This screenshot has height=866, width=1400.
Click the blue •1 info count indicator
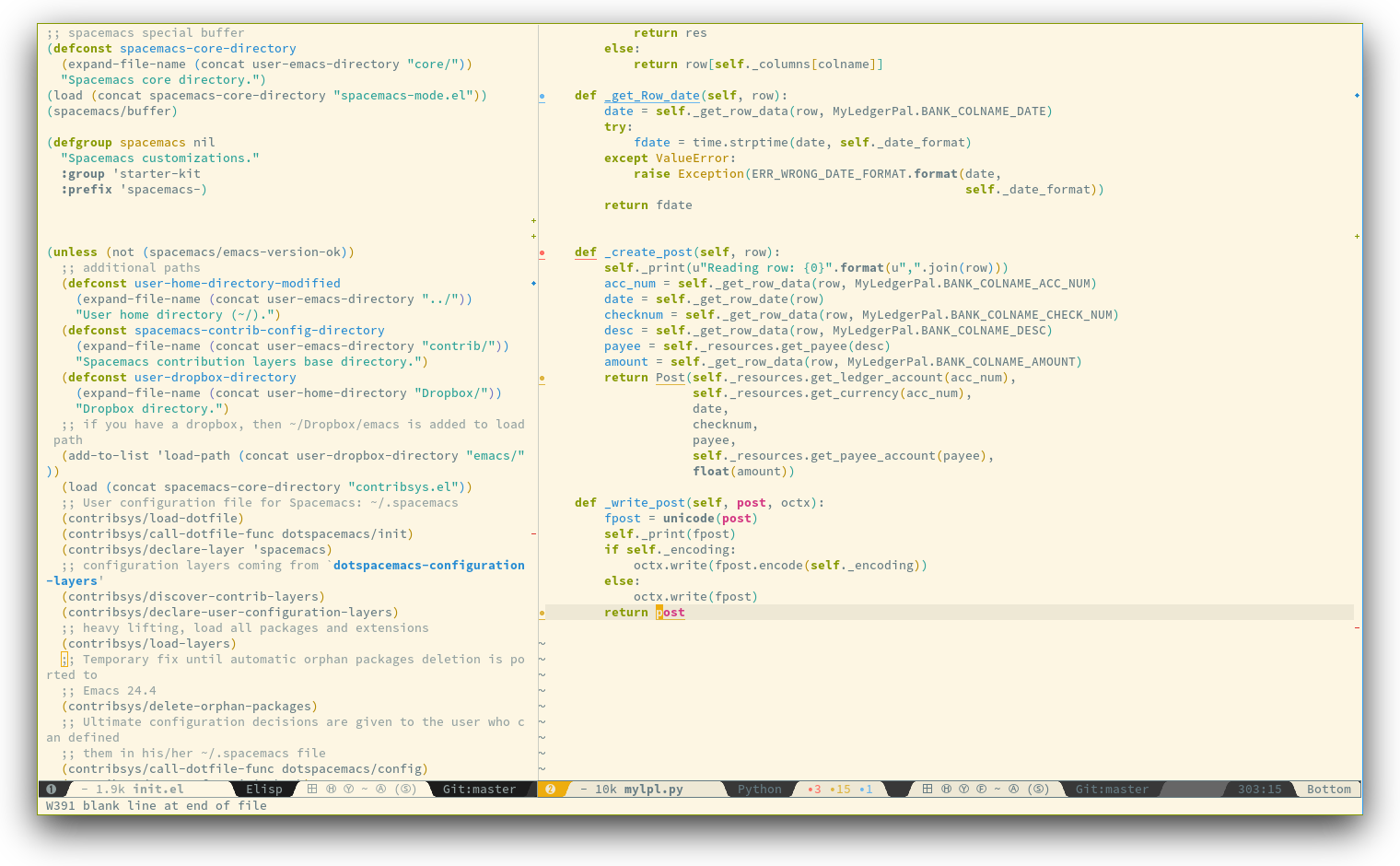click(x=865, y=789)
